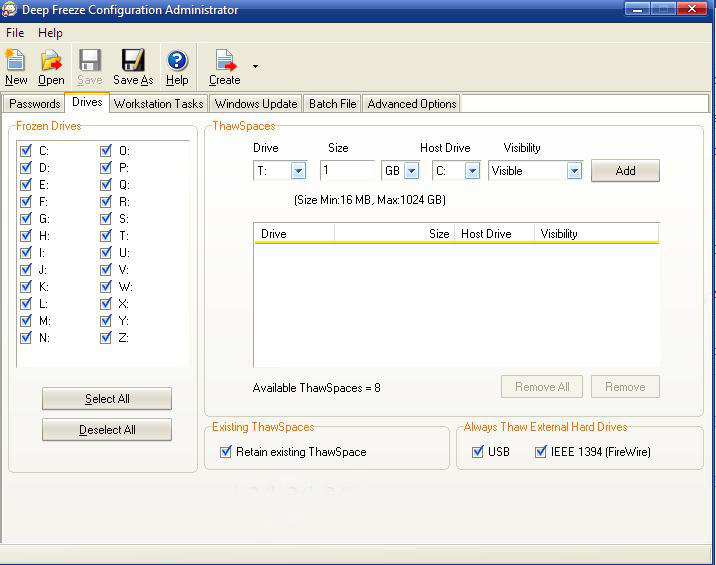
Task: Toggle the F: frozen drive checkbox
Action: [26, 201]
